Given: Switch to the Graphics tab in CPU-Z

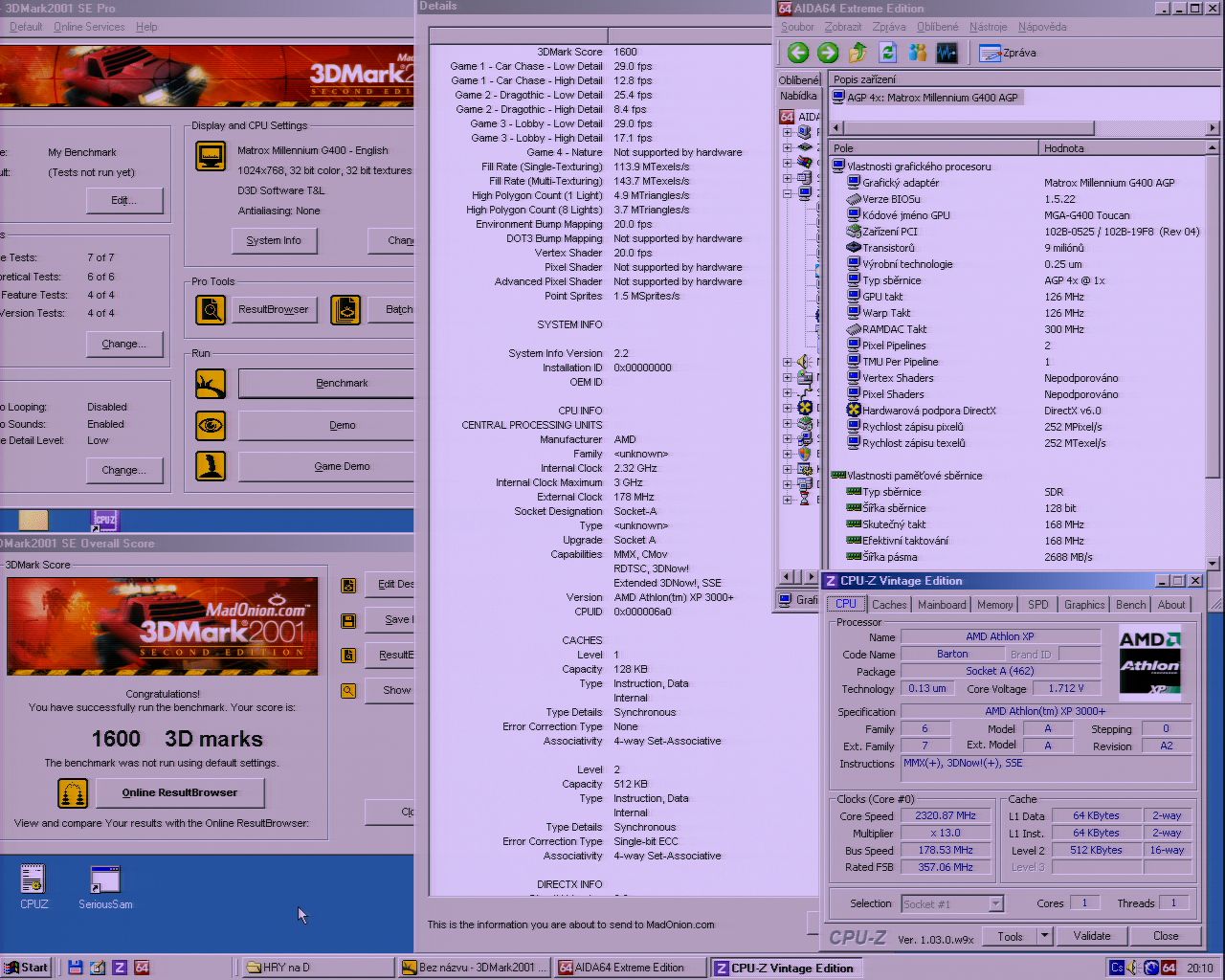Looking at the screenshot, I should [1083, 605].
